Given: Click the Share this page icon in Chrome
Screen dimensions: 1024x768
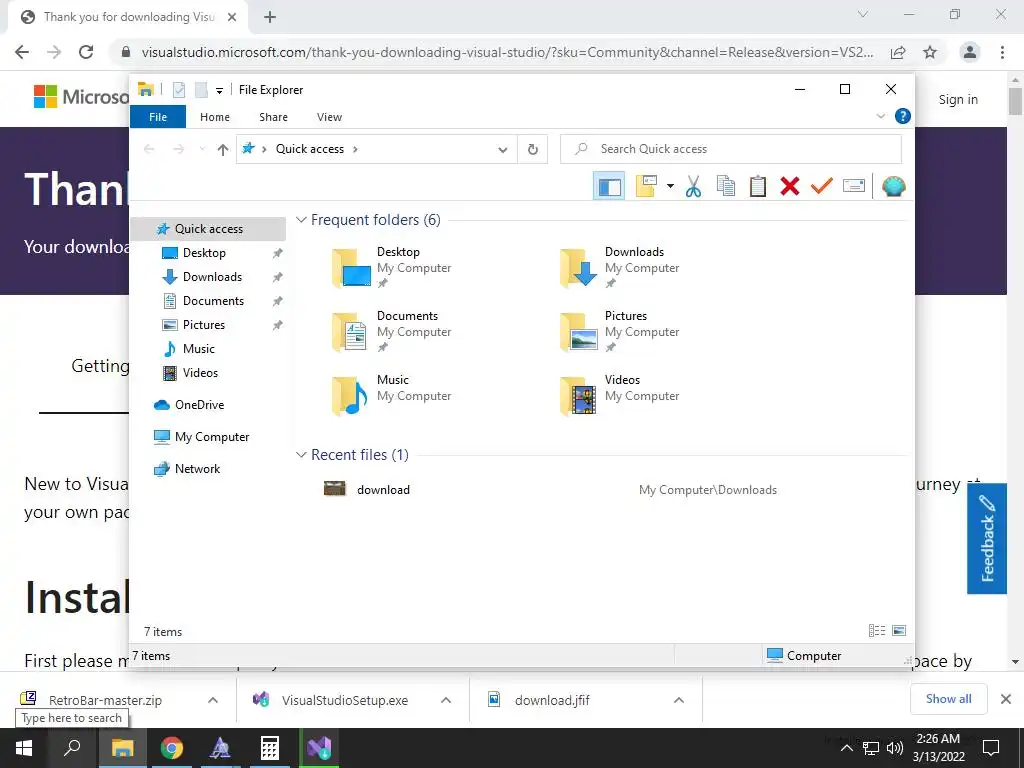Looking at the screenshot, I should pos(898,52).
